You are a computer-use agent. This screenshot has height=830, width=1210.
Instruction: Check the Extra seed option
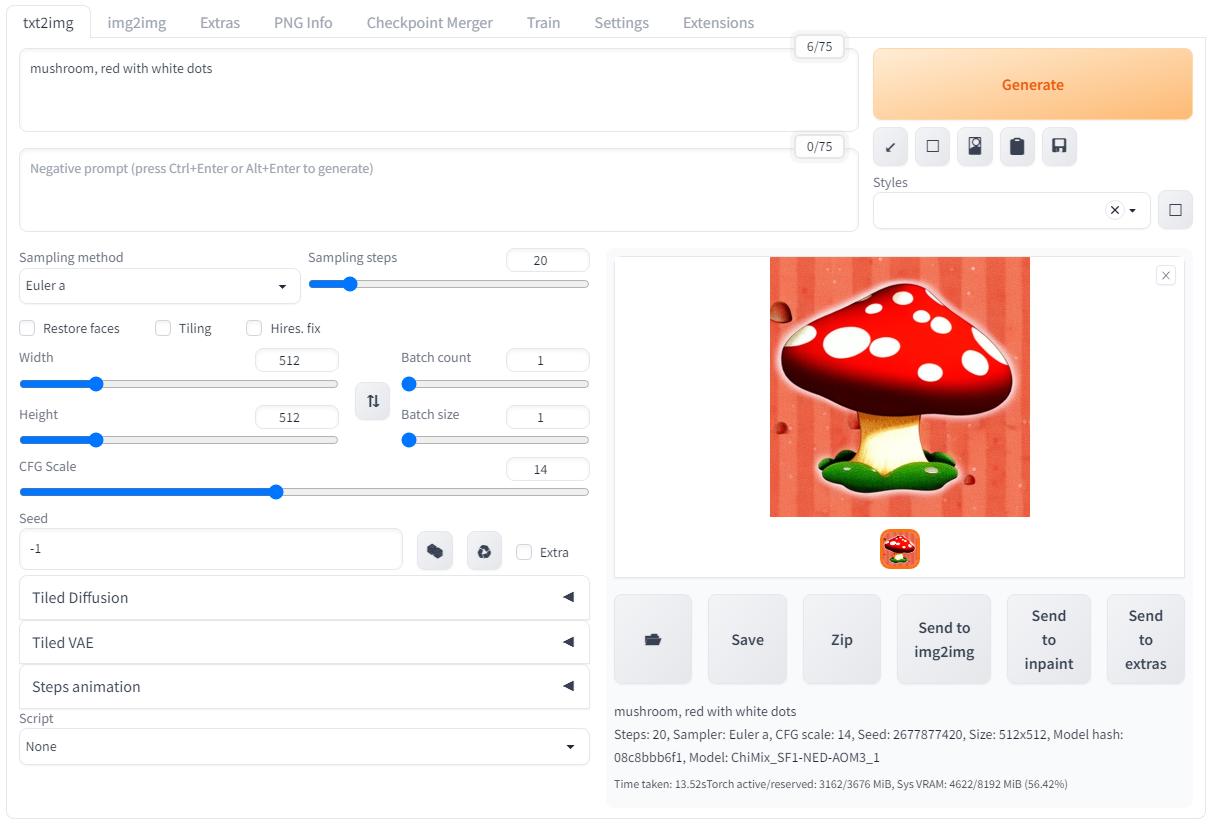(524, 552)
